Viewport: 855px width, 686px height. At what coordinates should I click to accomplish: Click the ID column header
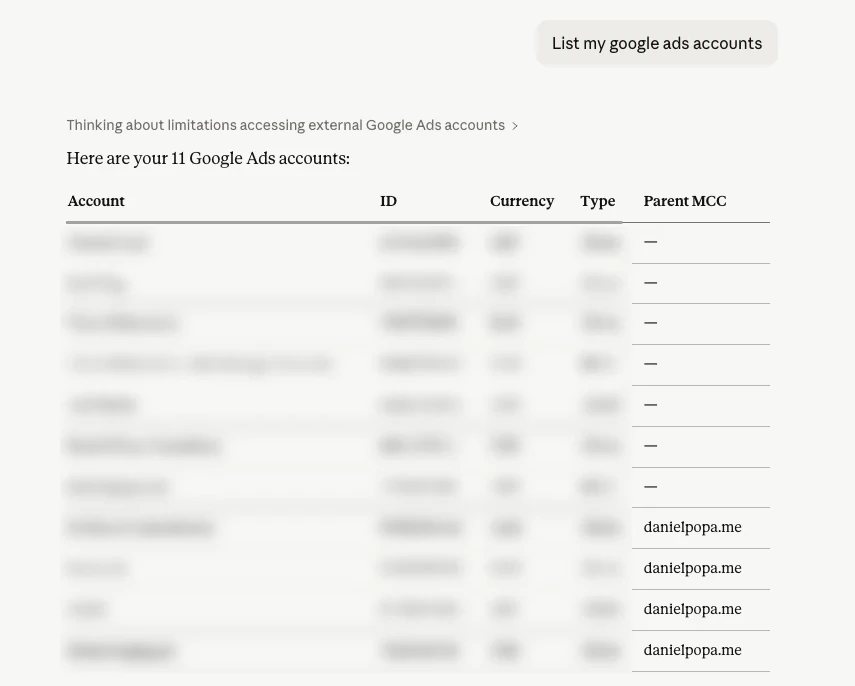[388, 201]
